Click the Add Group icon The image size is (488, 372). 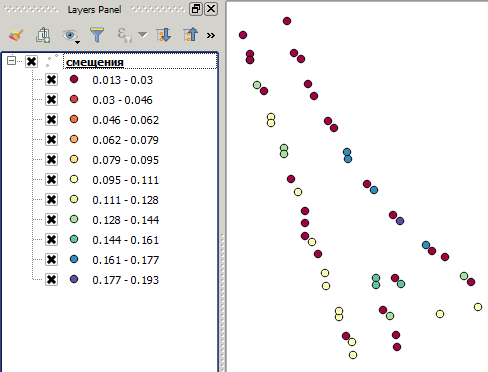[x=43, y=35]
